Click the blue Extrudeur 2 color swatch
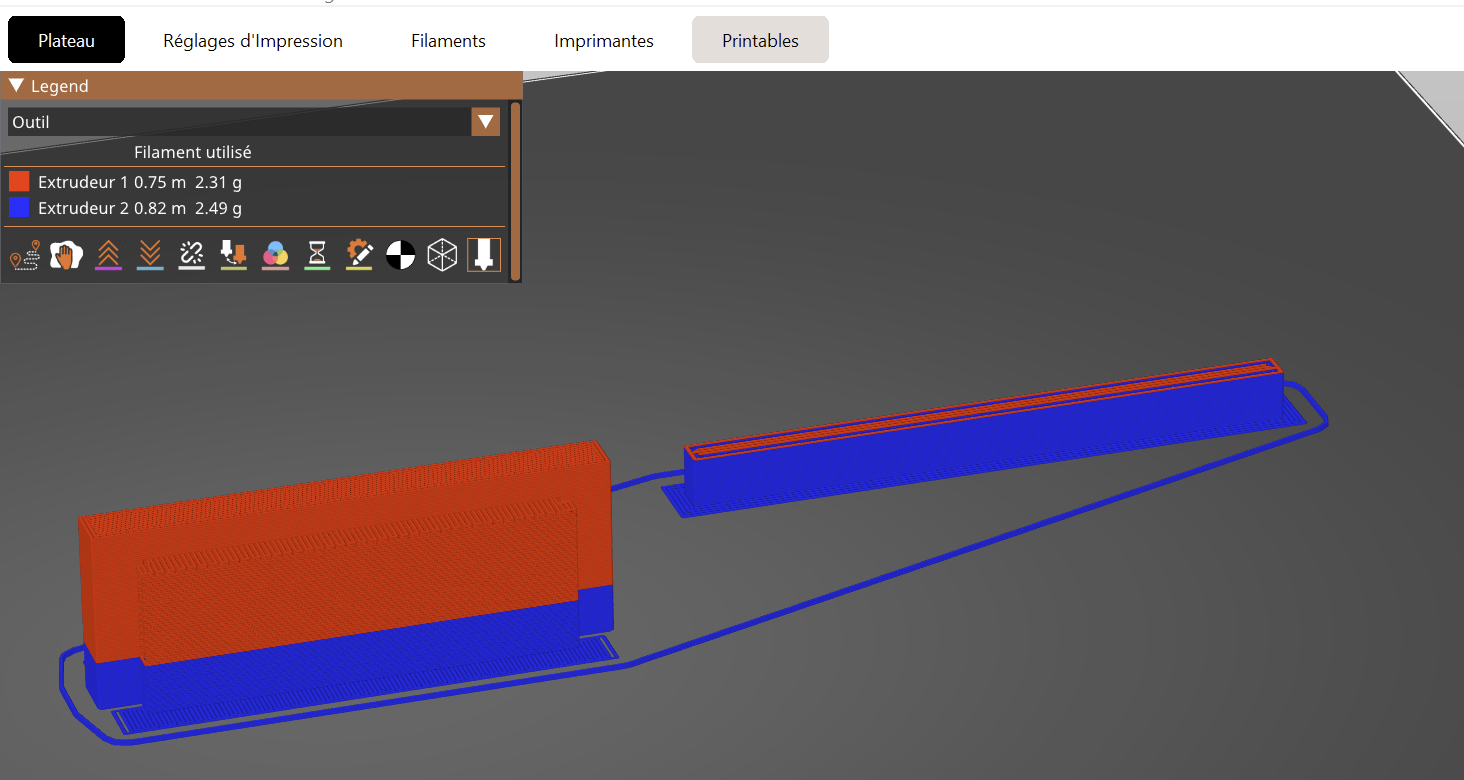Image resolution: width=1464 pixels, height=780 pixels. coord(19,207)
